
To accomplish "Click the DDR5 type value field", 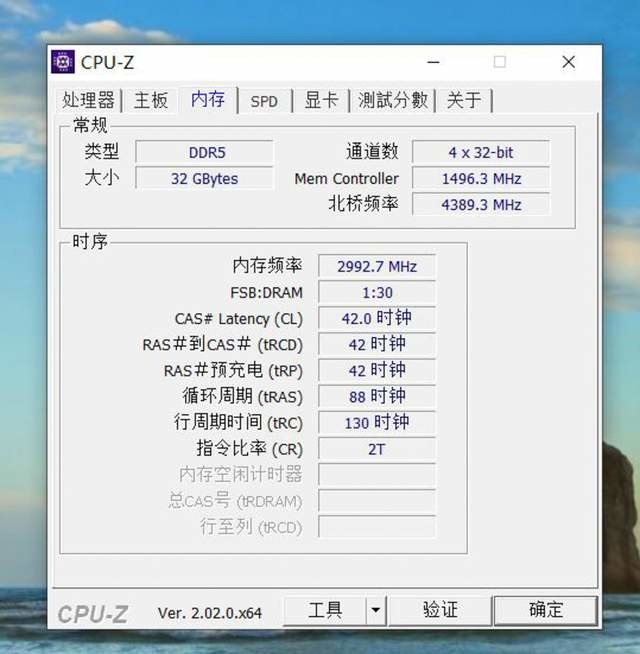I will [x=204, y=152].
